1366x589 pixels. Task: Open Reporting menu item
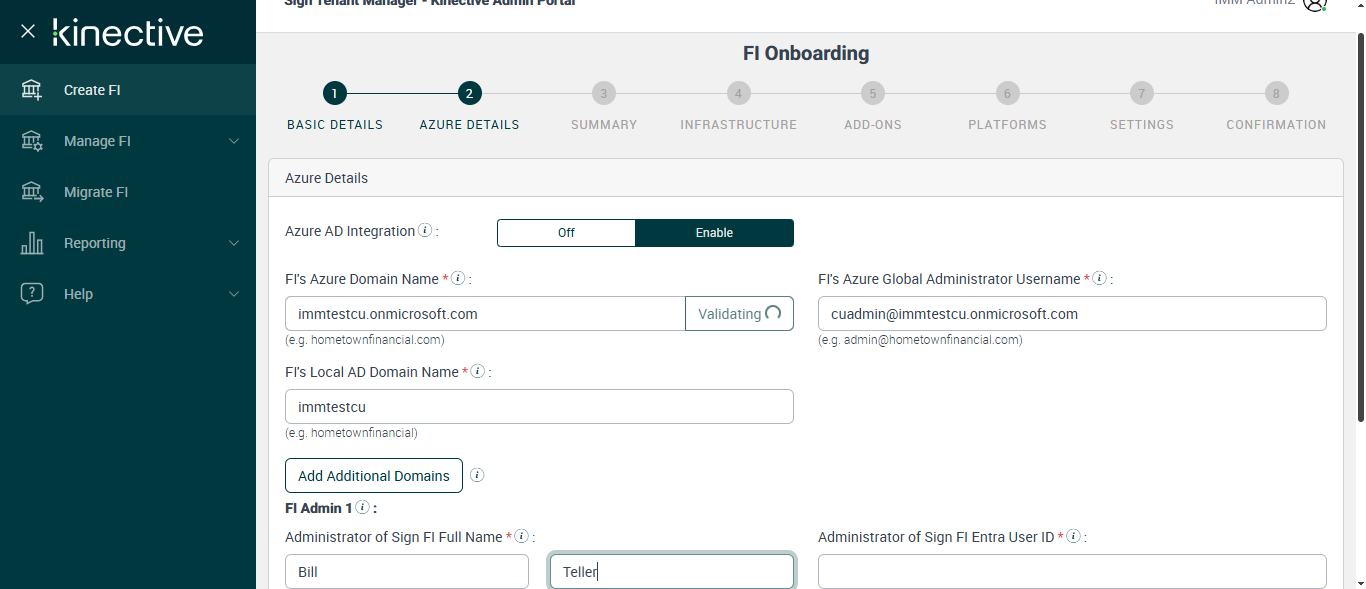128,243
